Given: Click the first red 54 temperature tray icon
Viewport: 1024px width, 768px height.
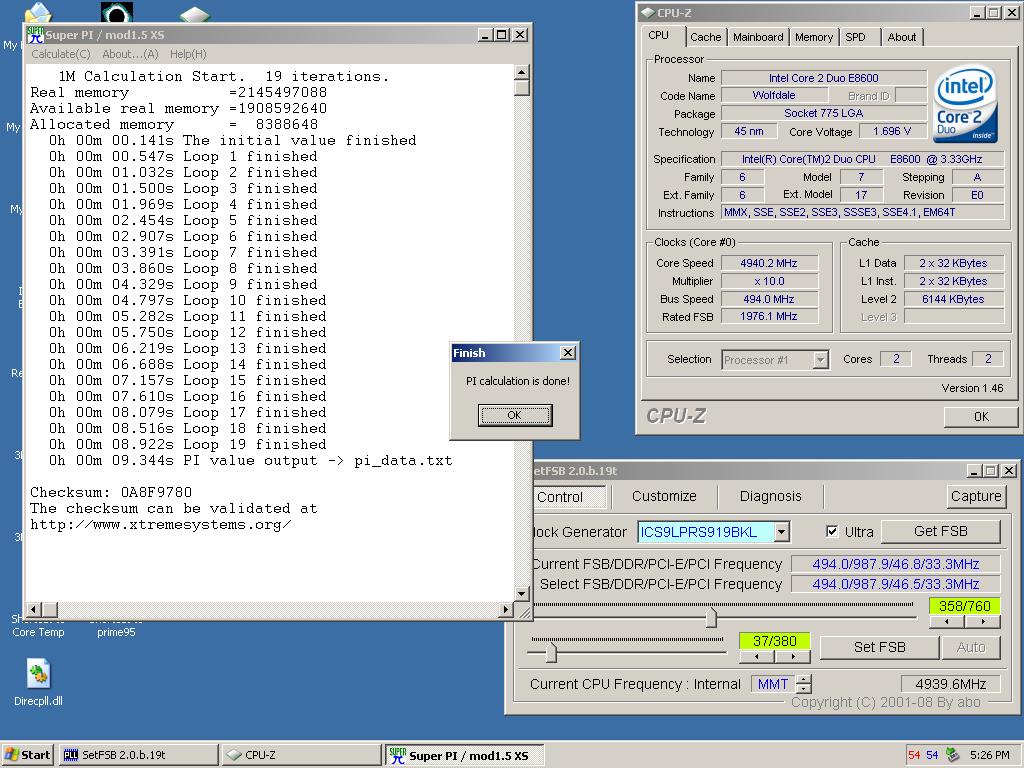Looking at the screenshot, I should (914, 755).
